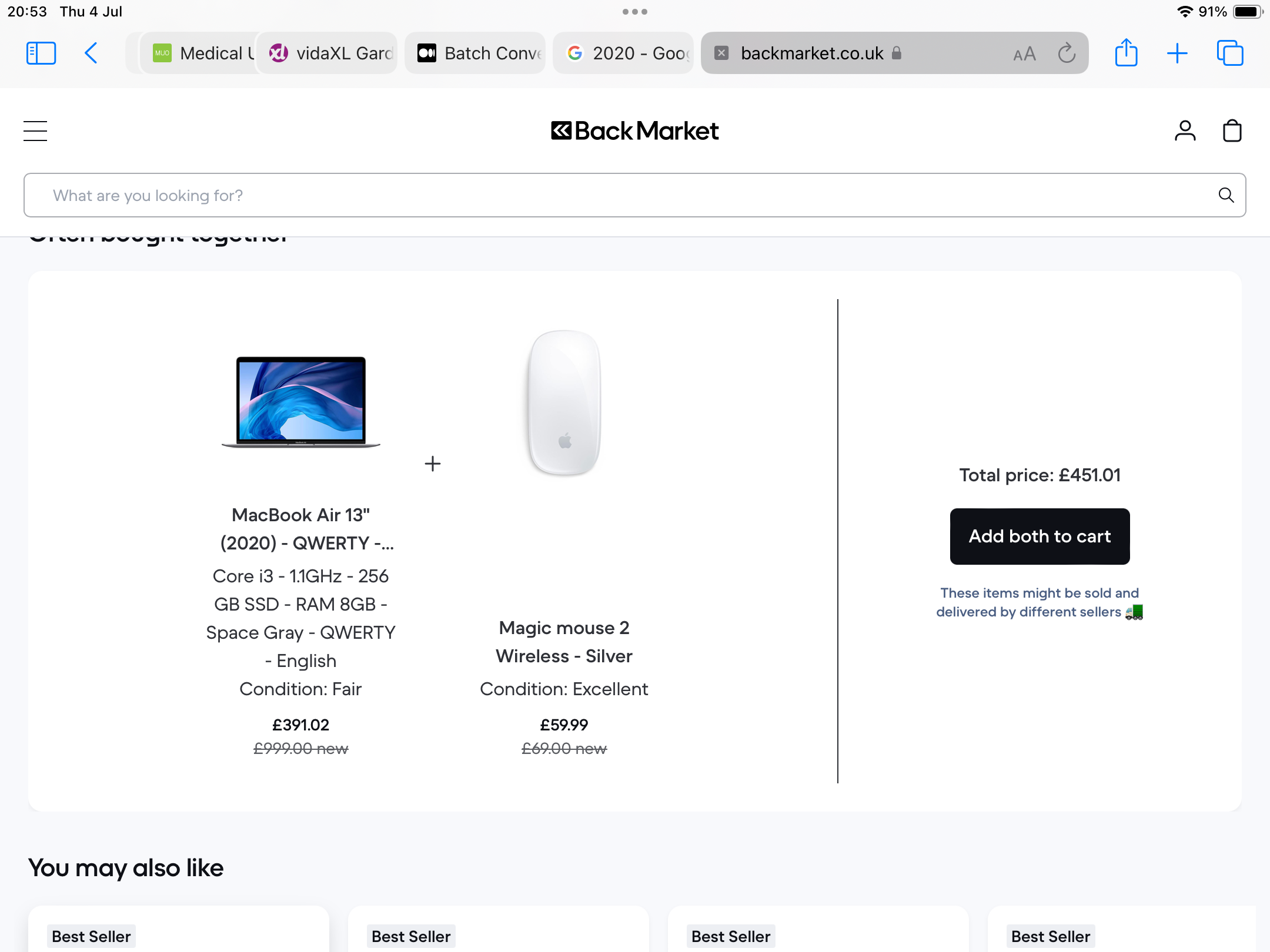Click the search magnifier icon
The image size is (1270, 952).
(1226, 195)
